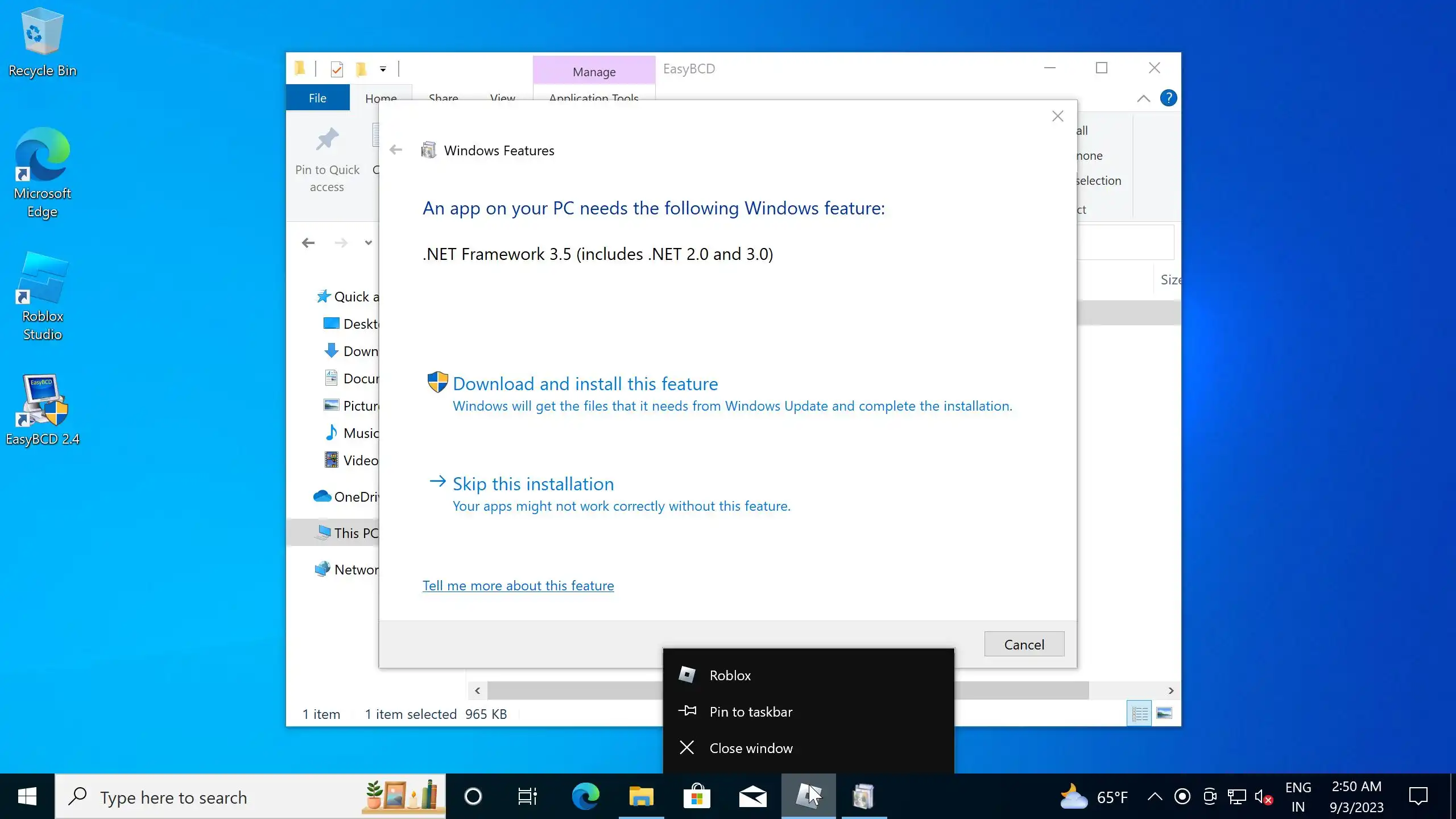Viewport: 1456px width, 819px height.
Task: Click the back arrow in Windows Features dialog
Action: (x=396, y=150)
